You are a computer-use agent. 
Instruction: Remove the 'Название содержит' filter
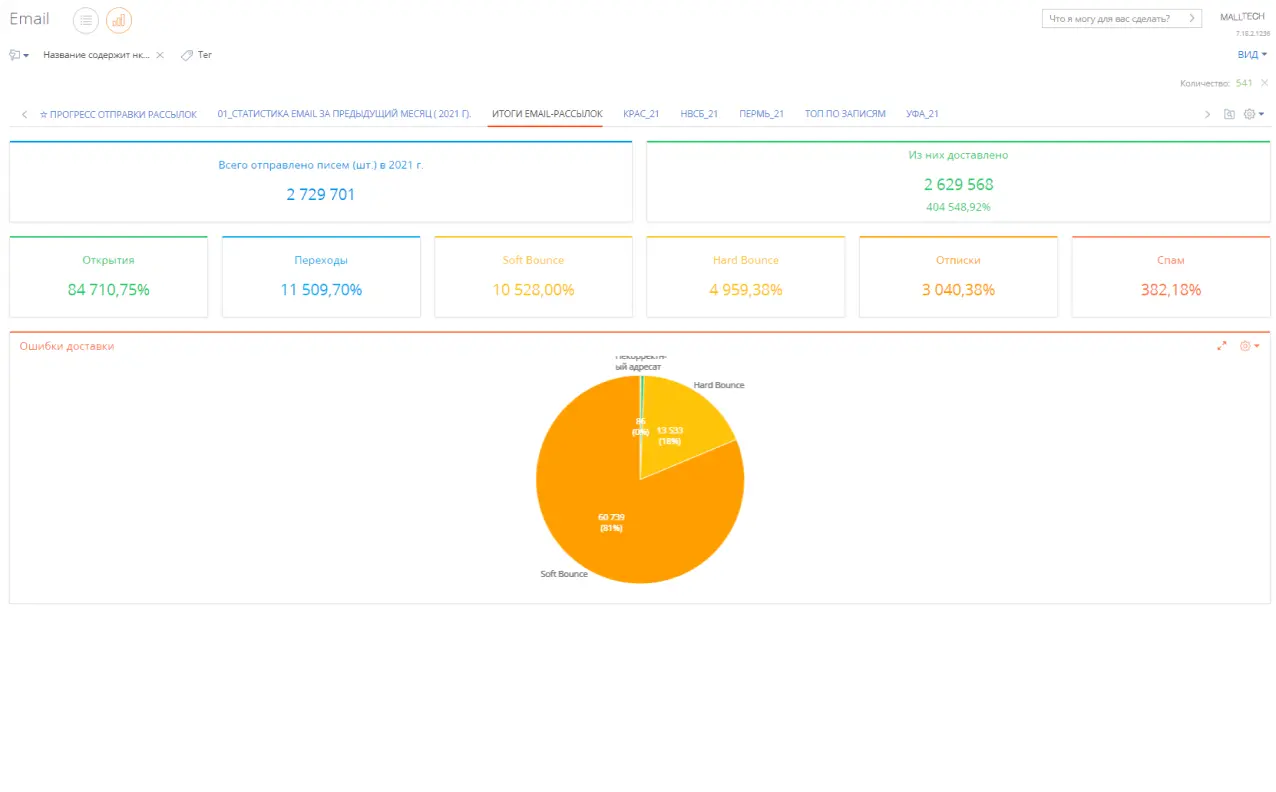pyautogui.click(x=160, y=55)
